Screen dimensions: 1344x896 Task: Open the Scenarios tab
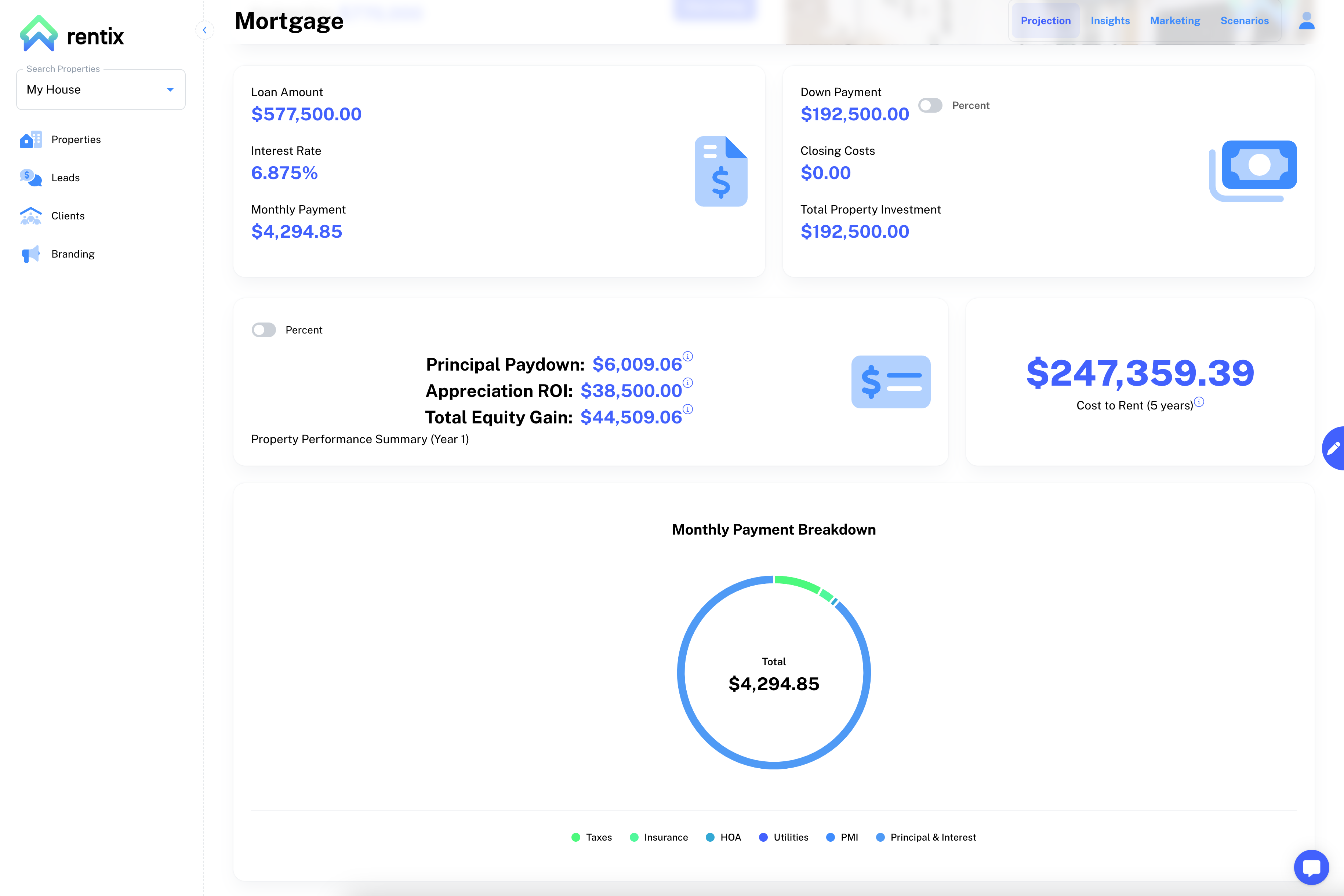(1244, 21)
